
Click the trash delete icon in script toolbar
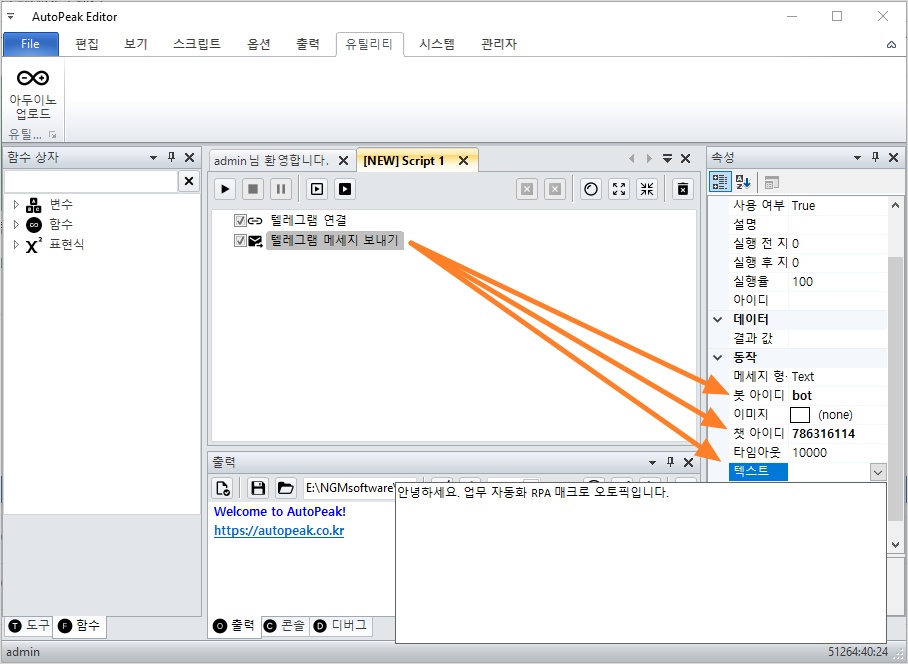click(683, 189)
